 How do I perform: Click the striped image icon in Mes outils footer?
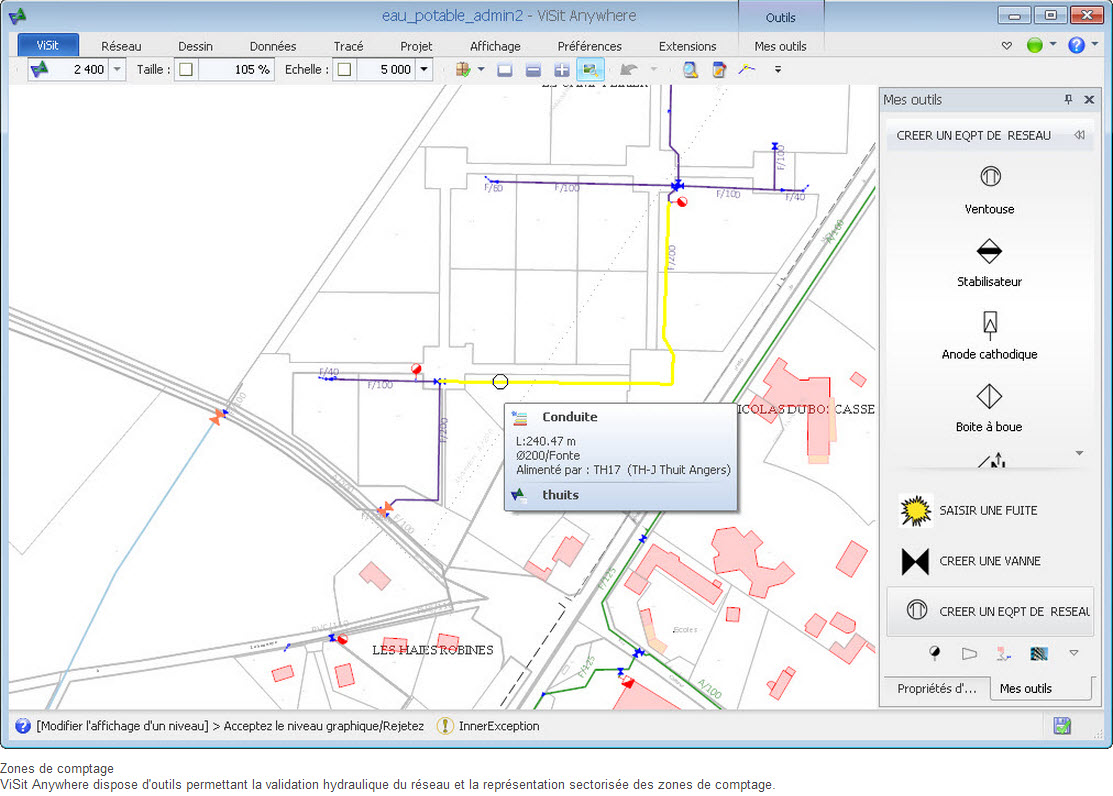(1038, 653)
